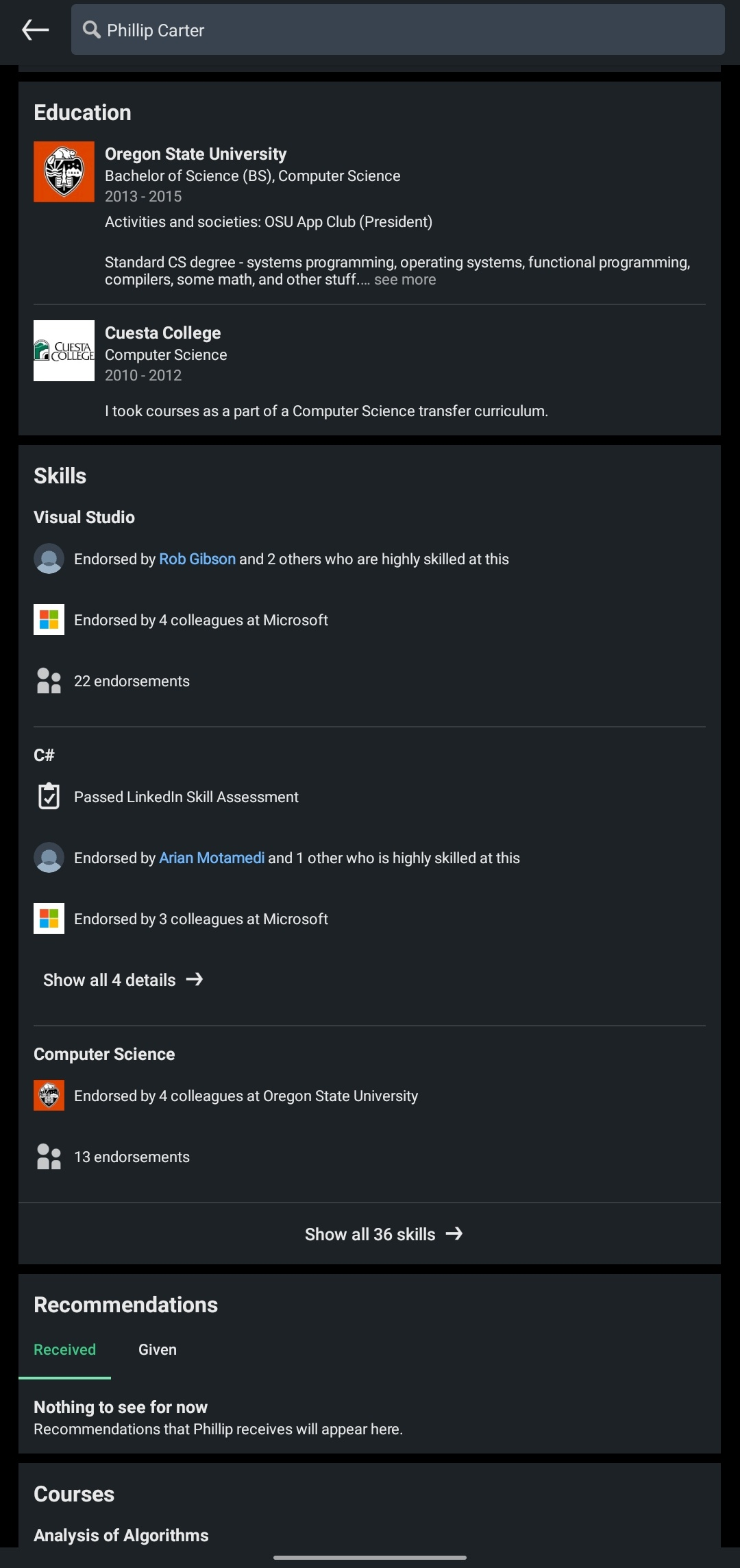Tap the 2013 - 2015 date range

tap(143, 196)
